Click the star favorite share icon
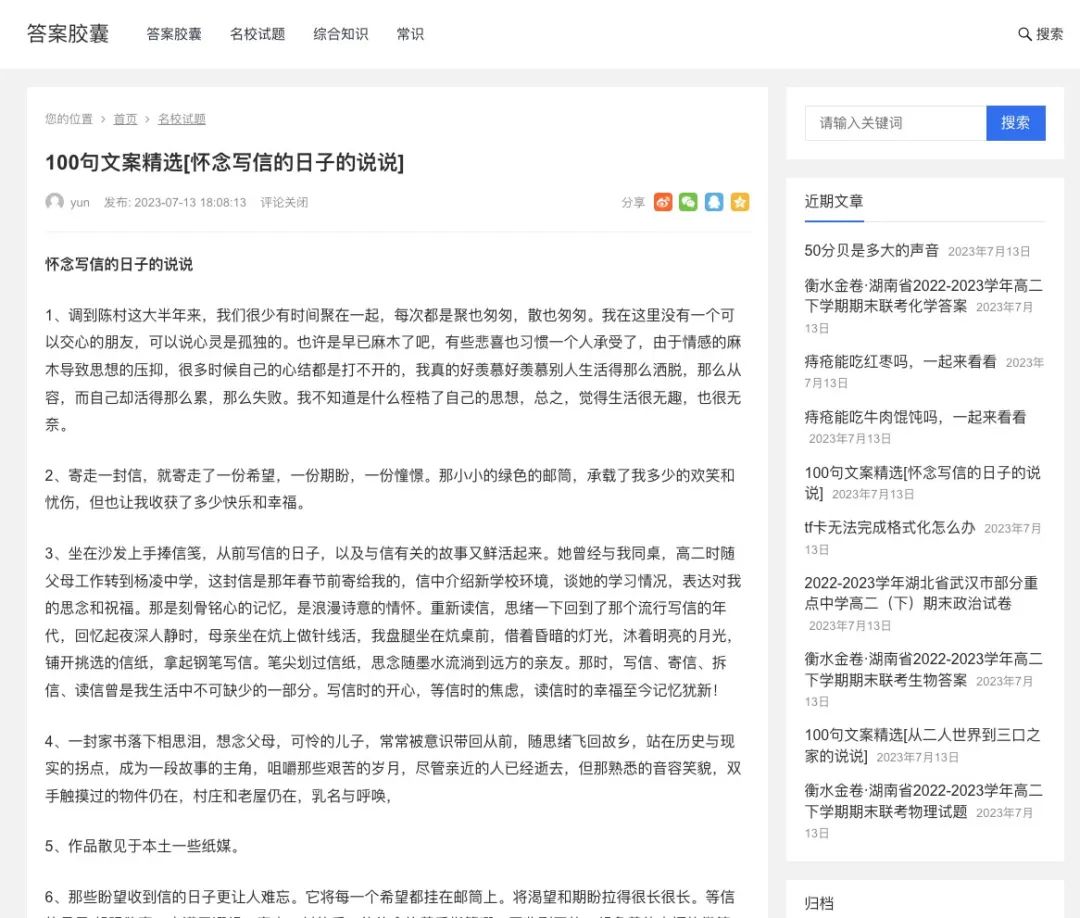 click(739, 202)
